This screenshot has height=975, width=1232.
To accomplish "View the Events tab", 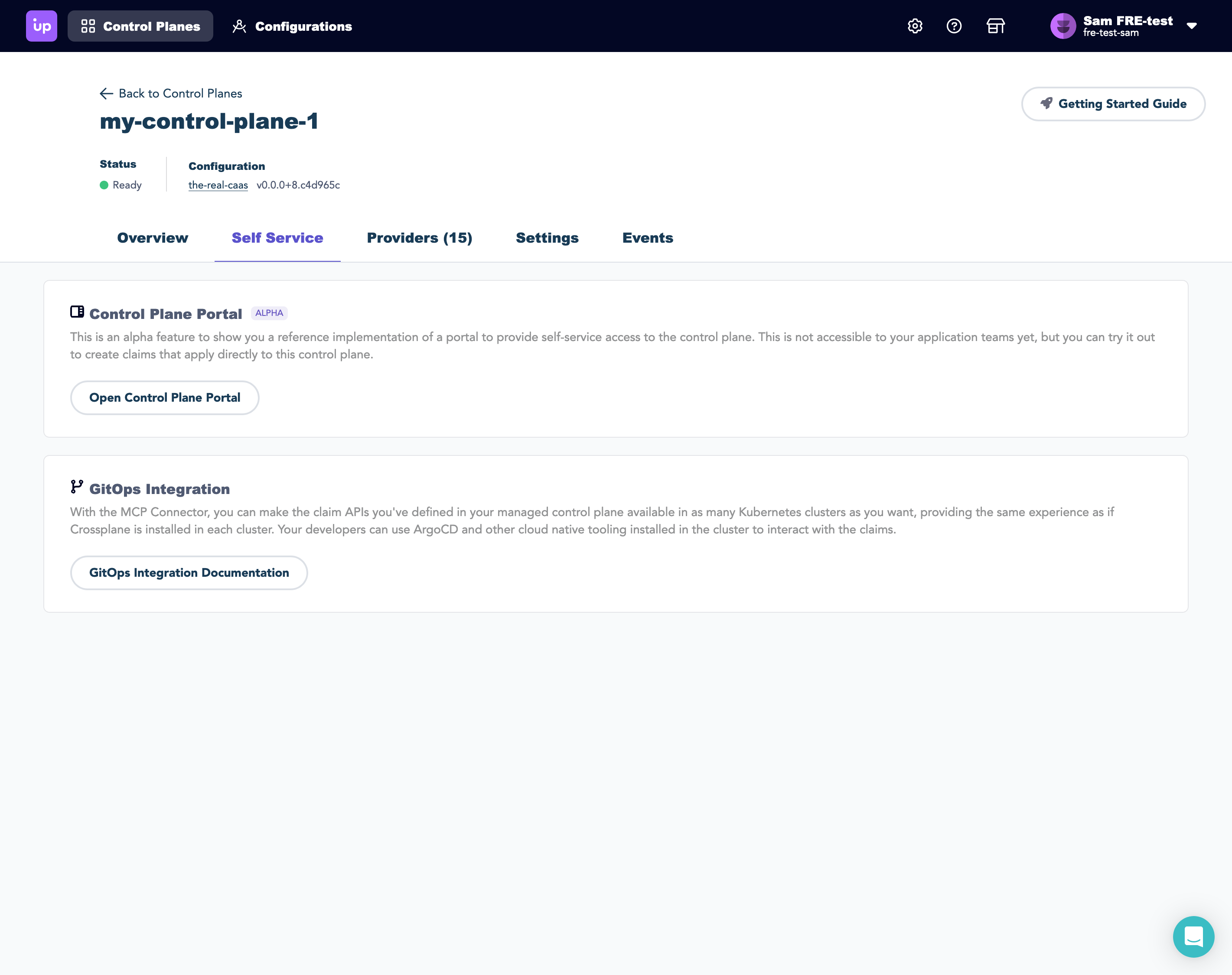I will pos(647,238).
